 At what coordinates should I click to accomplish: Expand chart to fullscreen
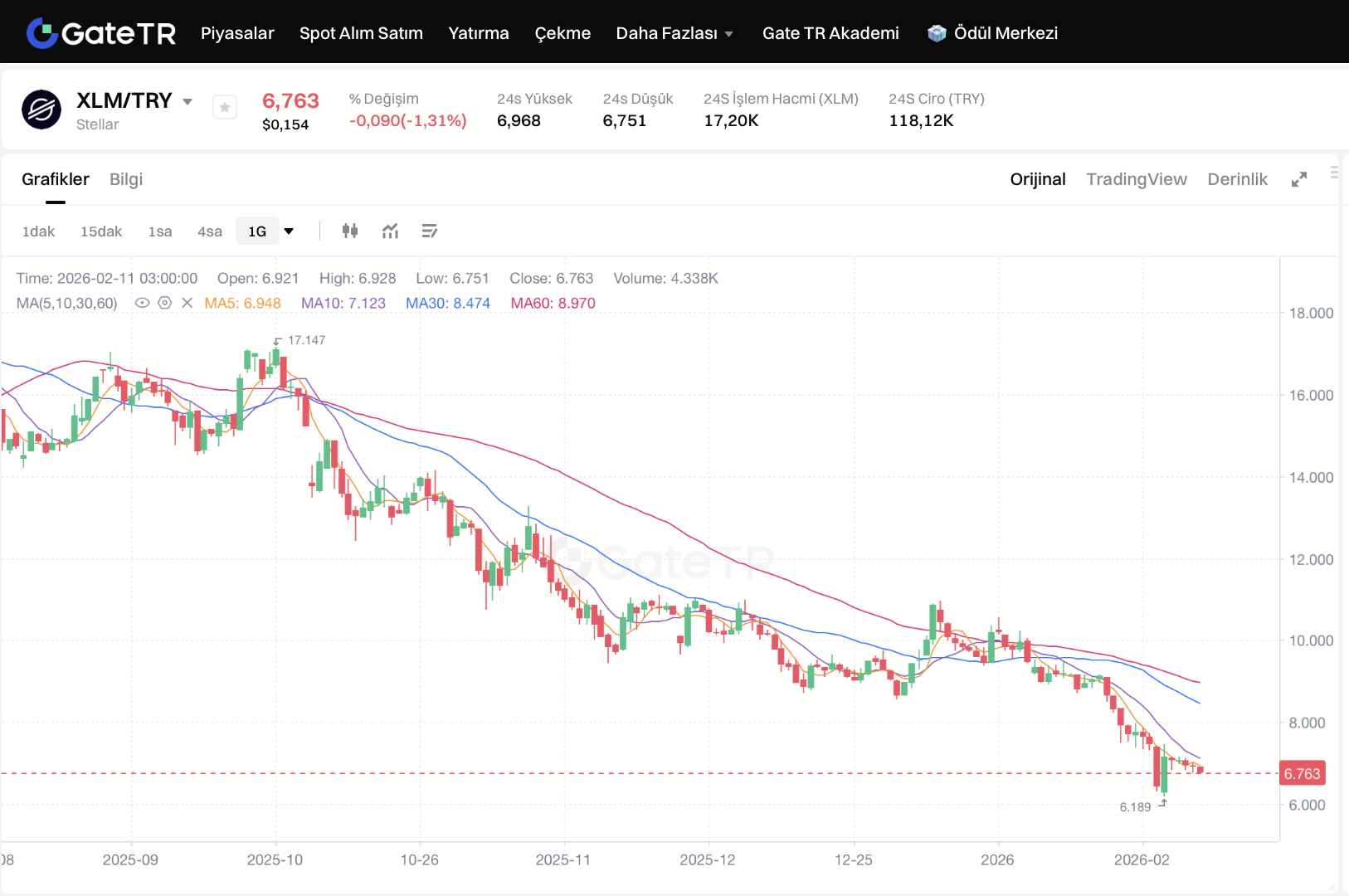click(1299, 179)
